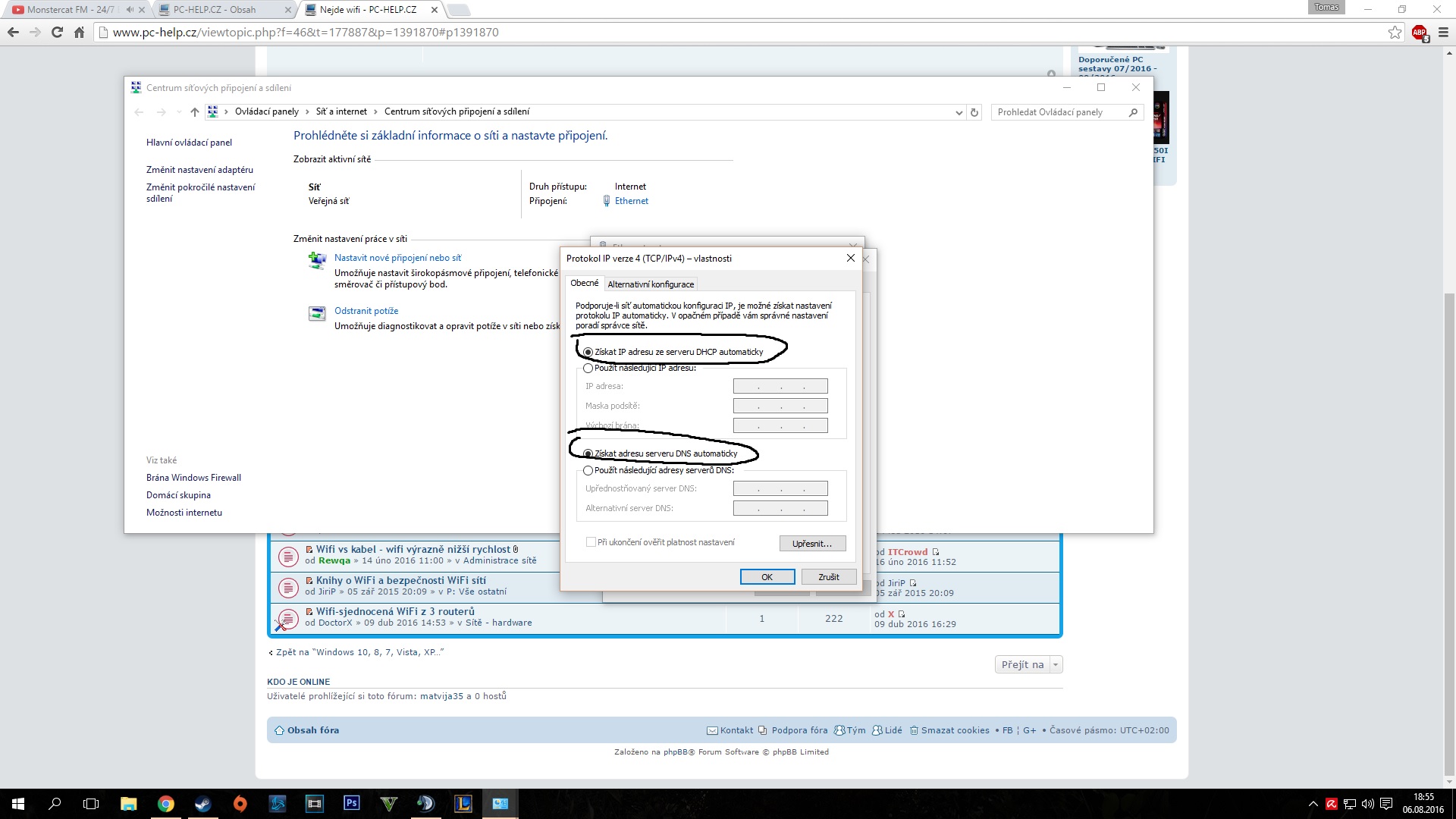
Task: Click the browser reload icon
Action: 57,32
